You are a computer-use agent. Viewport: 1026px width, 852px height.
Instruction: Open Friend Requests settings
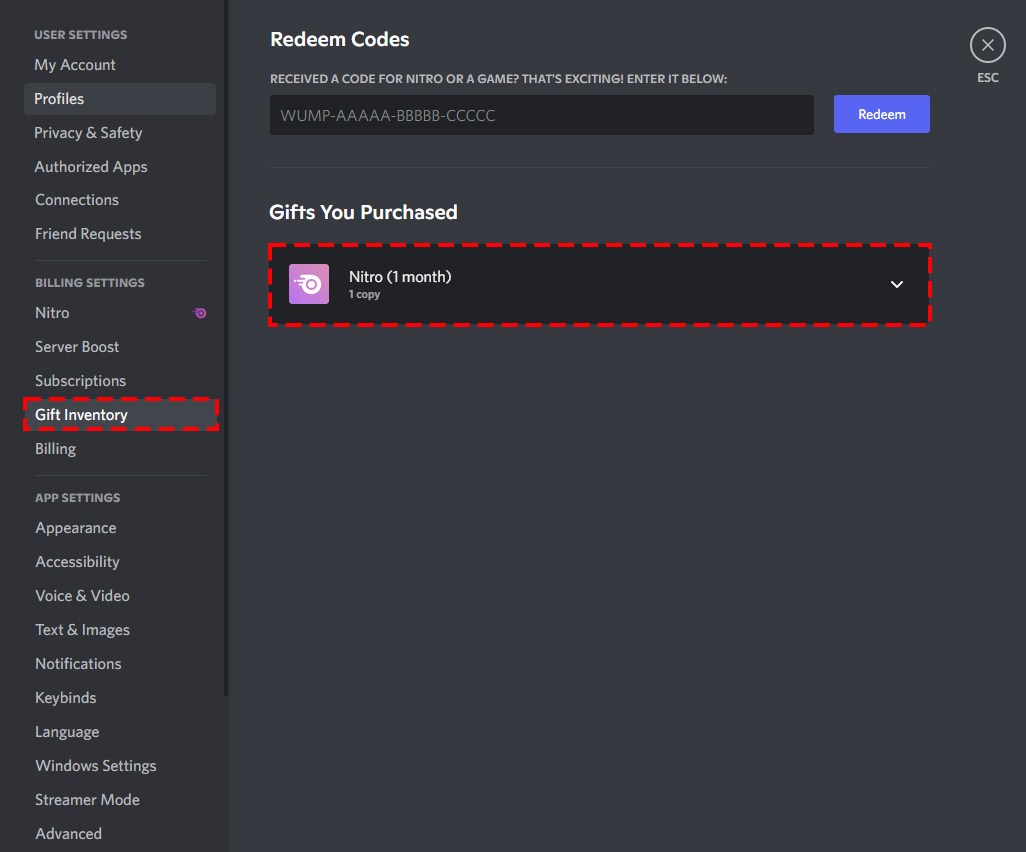click(88, 234)
